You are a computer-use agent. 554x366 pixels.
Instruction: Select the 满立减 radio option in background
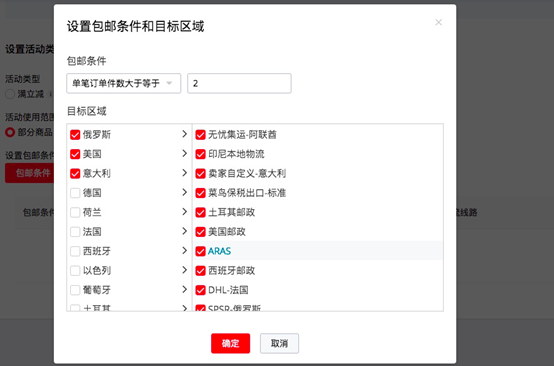coord(10,94)
